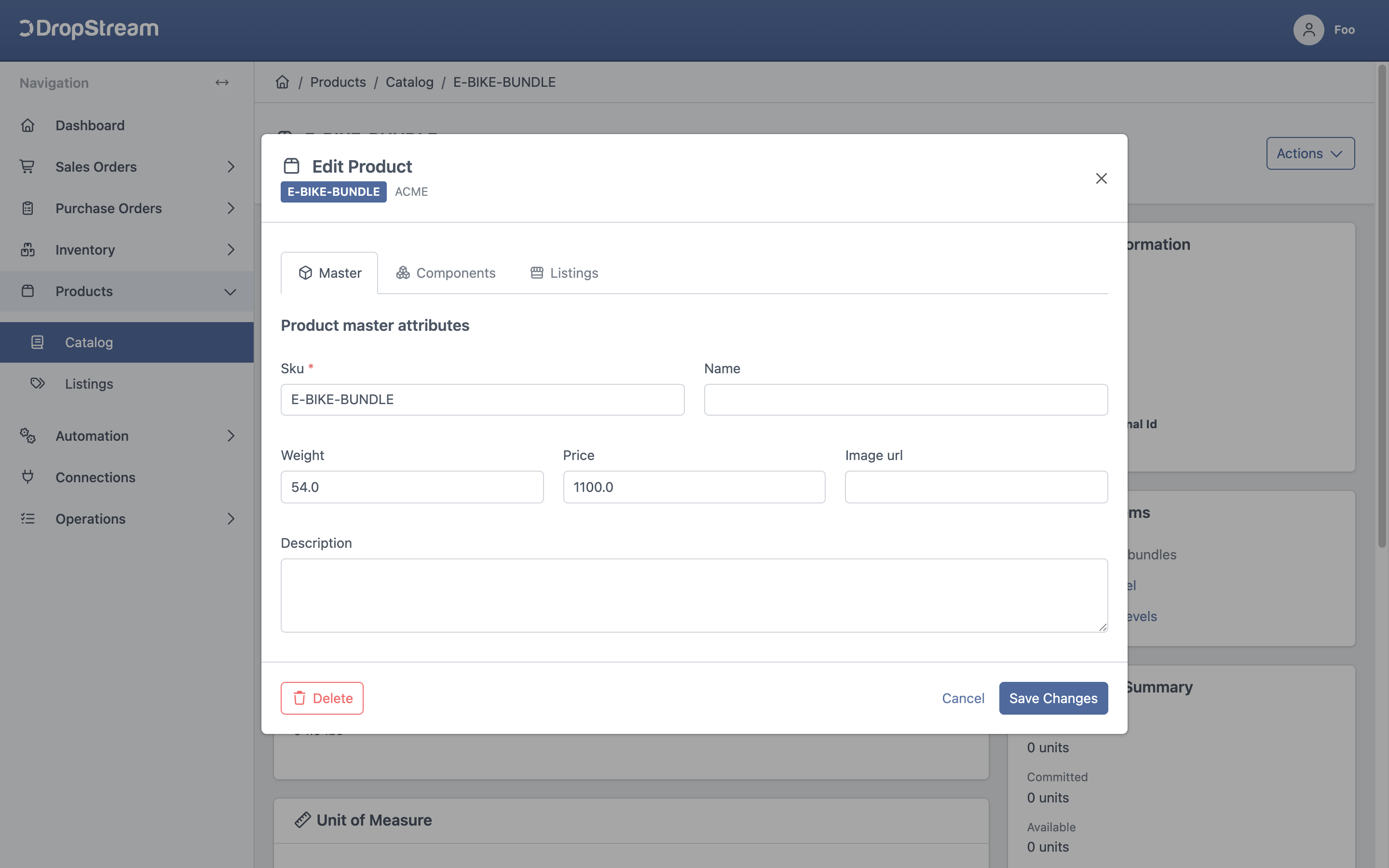Click the Product master attributes heading
The image size is (1389, 868).
point(375,325)
